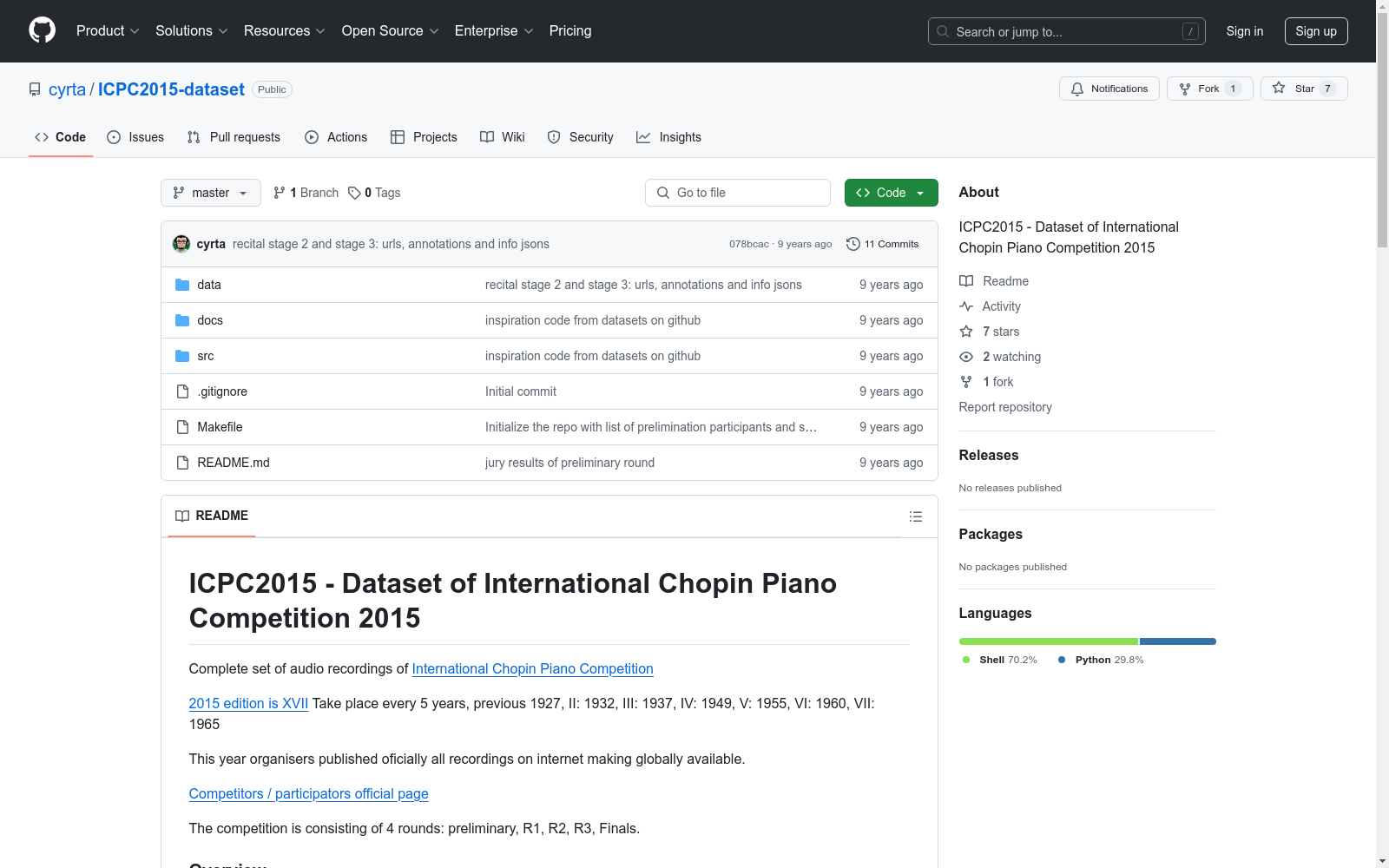Open the Actions tab
The image size is (1389, 868).
(x=336, y=137)
